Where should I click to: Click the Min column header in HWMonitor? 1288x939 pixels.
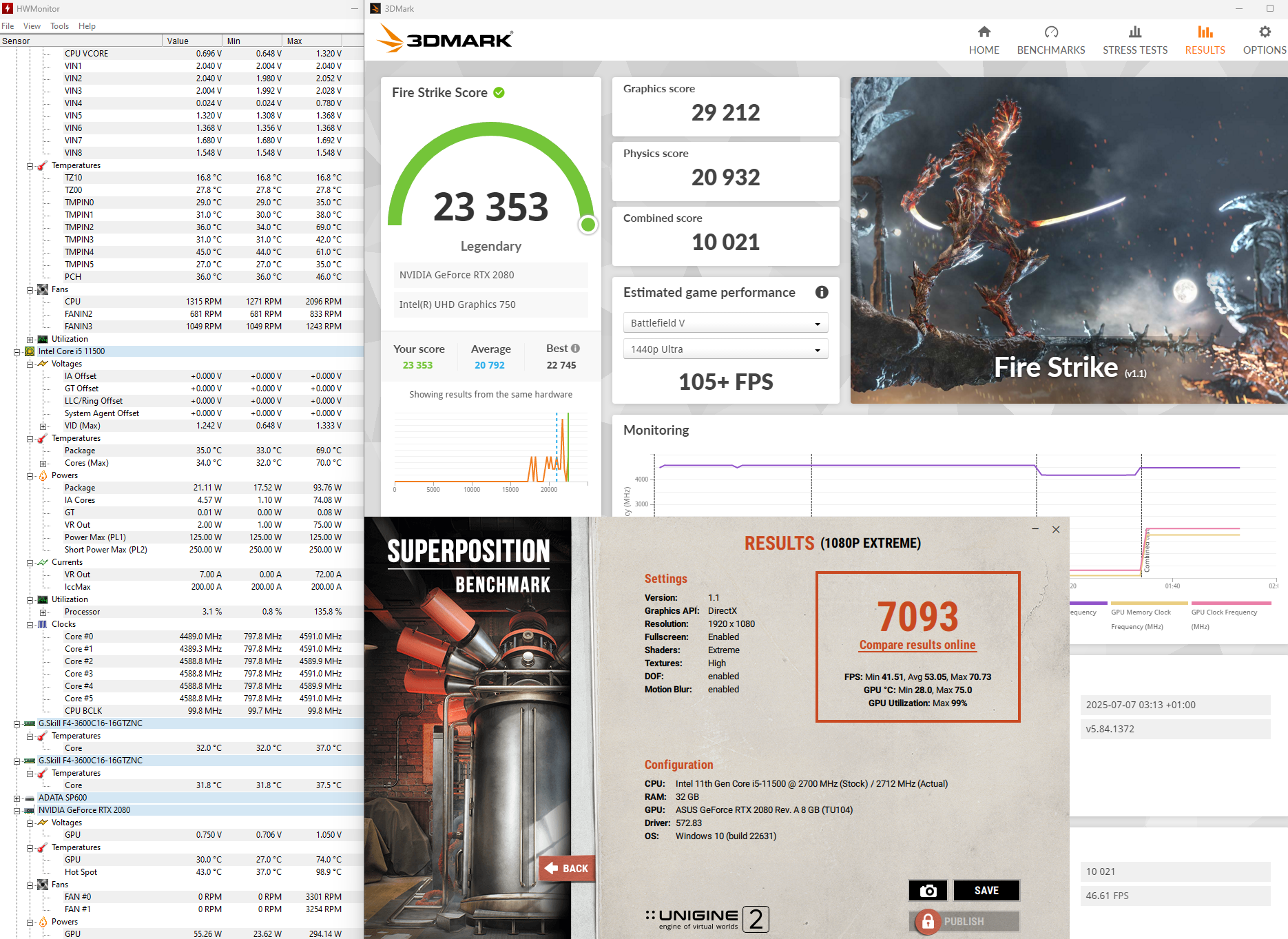(252, 41)
